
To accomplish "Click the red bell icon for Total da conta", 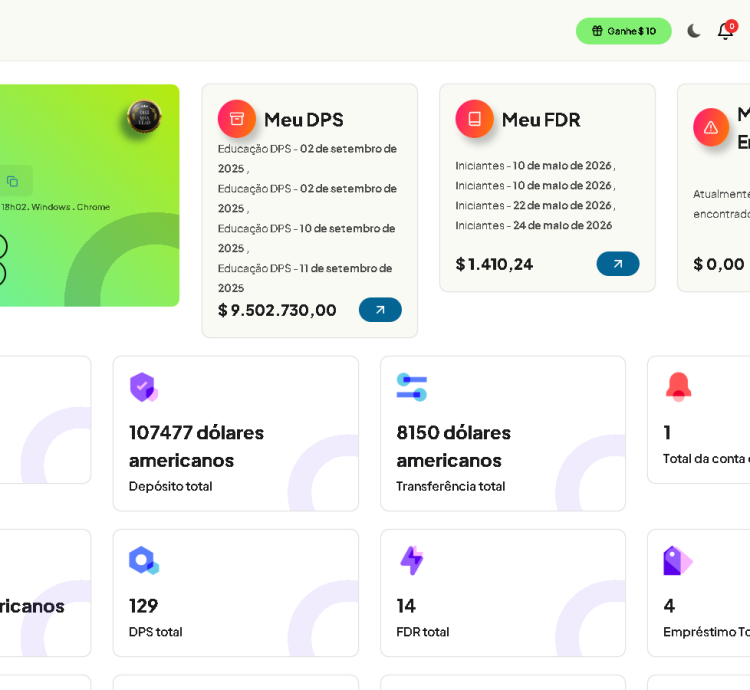I will (678, 387).
